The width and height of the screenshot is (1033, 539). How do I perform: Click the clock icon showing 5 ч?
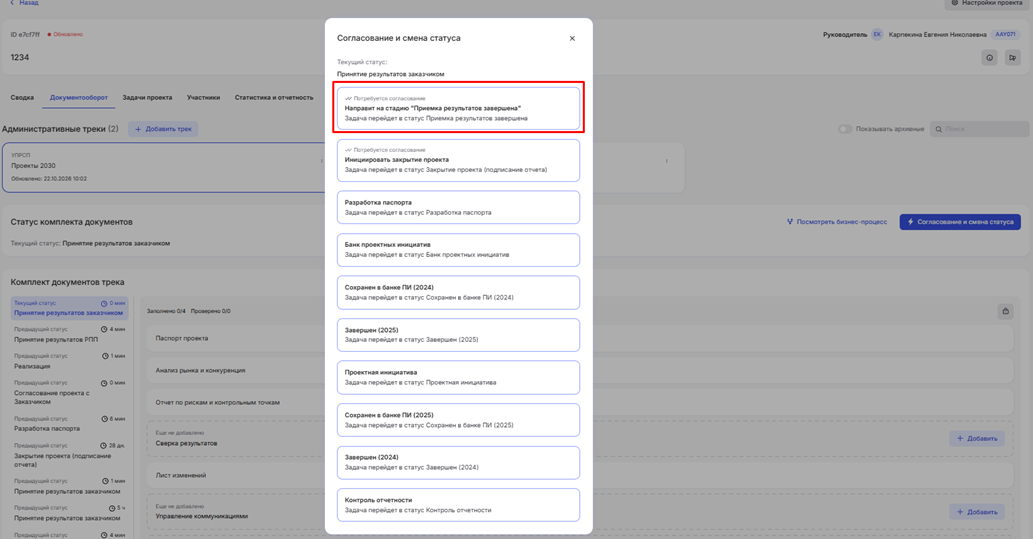point(112,508)
